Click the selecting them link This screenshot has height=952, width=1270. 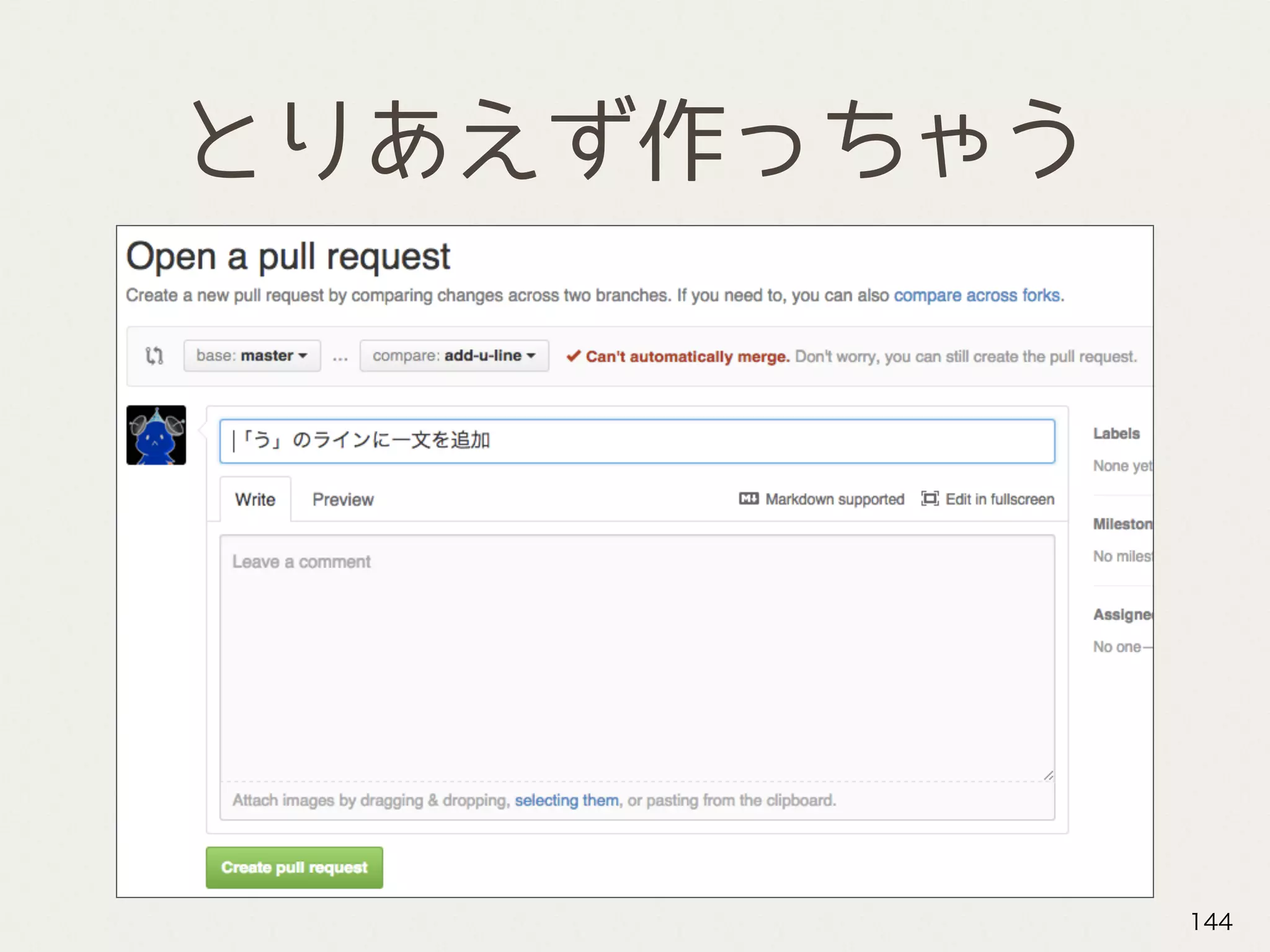coord(566,800)
